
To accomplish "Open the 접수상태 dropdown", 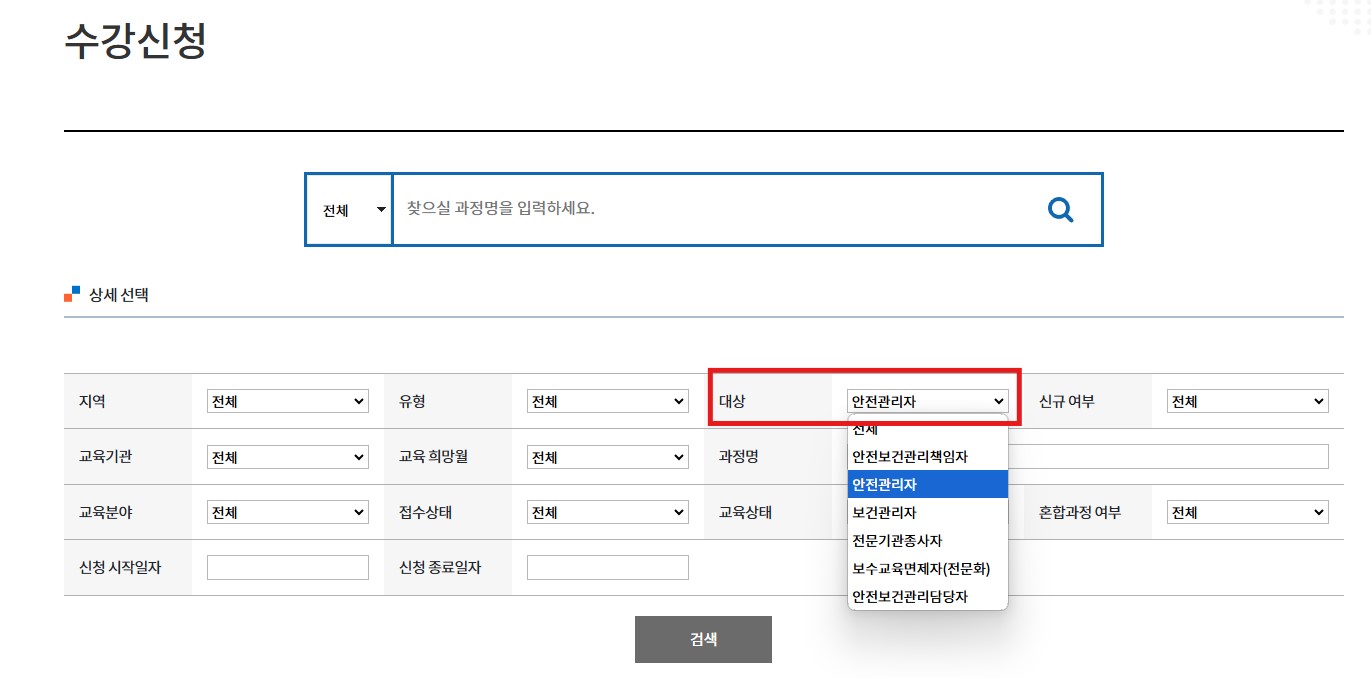I will coord(607,511).
